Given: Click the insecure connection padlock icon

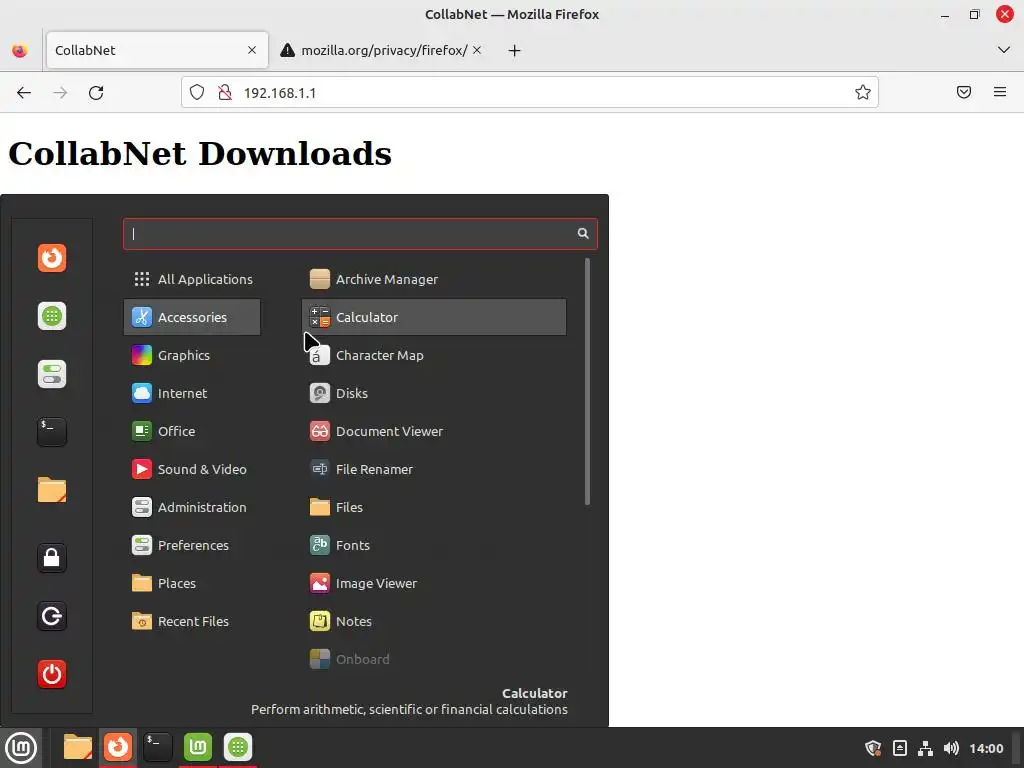Looking at the screenshot, I should click(x=225, y=92).
